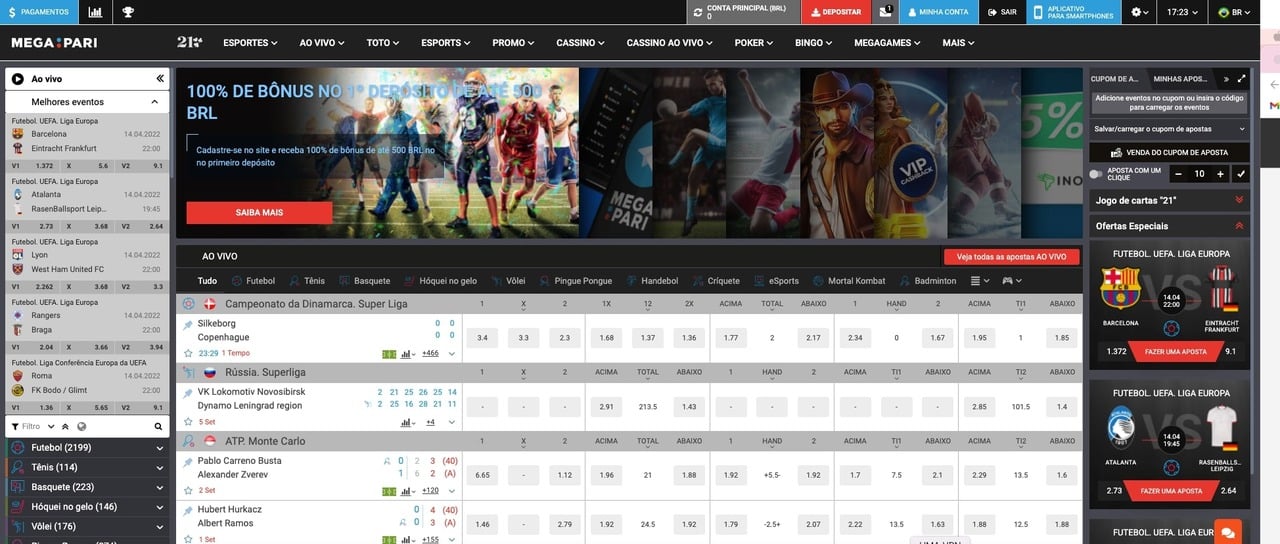
Task: Click the bet slip double-arrow forward icon
Action: (x=1226, y=78)
